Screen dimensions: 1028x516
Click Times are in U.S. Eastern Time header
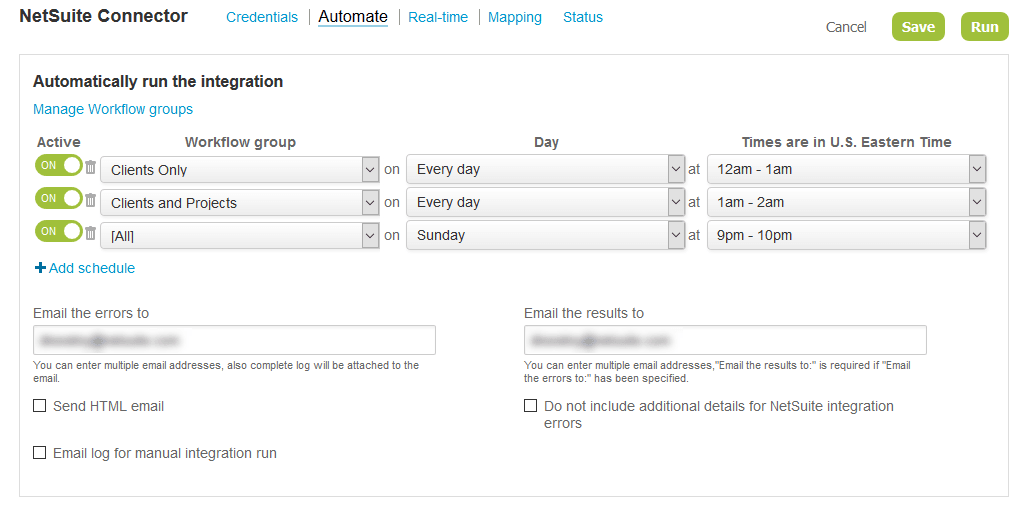tap(846, 142)
